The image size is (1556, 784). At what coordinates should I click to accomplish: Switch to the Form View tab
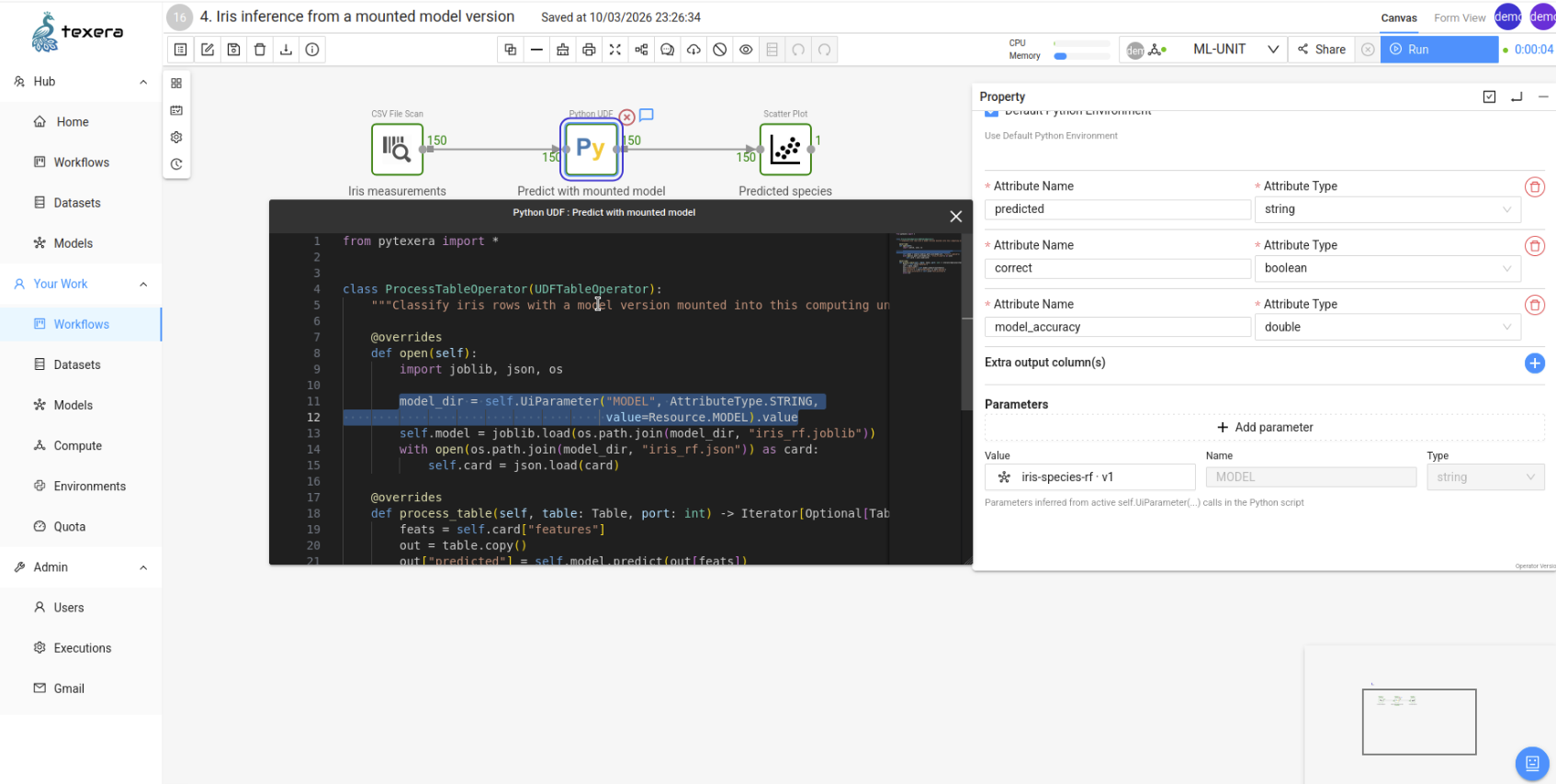(1460, 18)
